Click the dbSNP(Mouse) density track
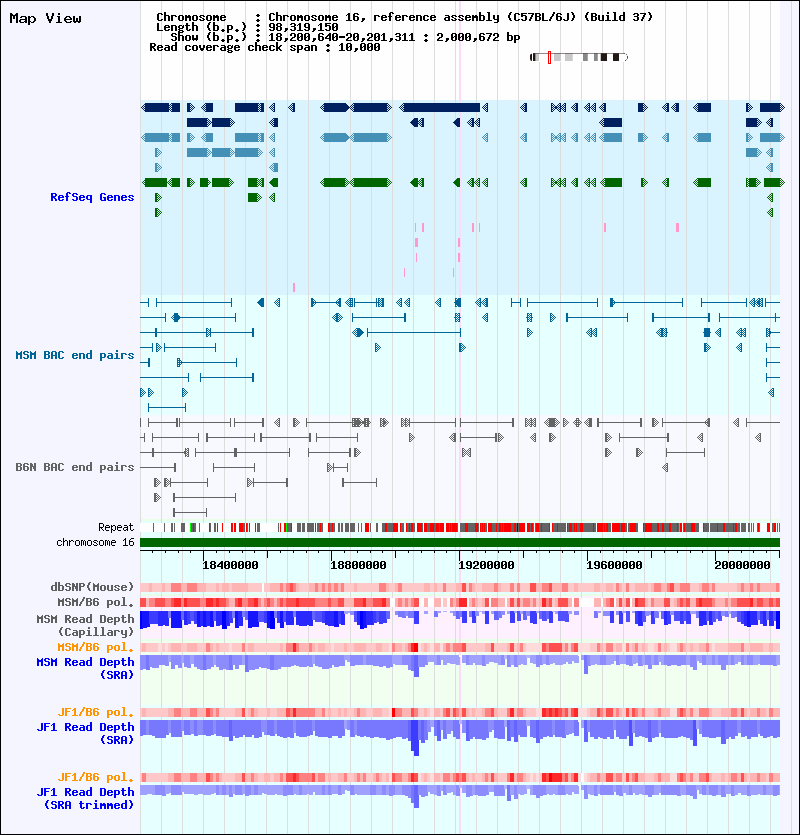 point(460,587)
